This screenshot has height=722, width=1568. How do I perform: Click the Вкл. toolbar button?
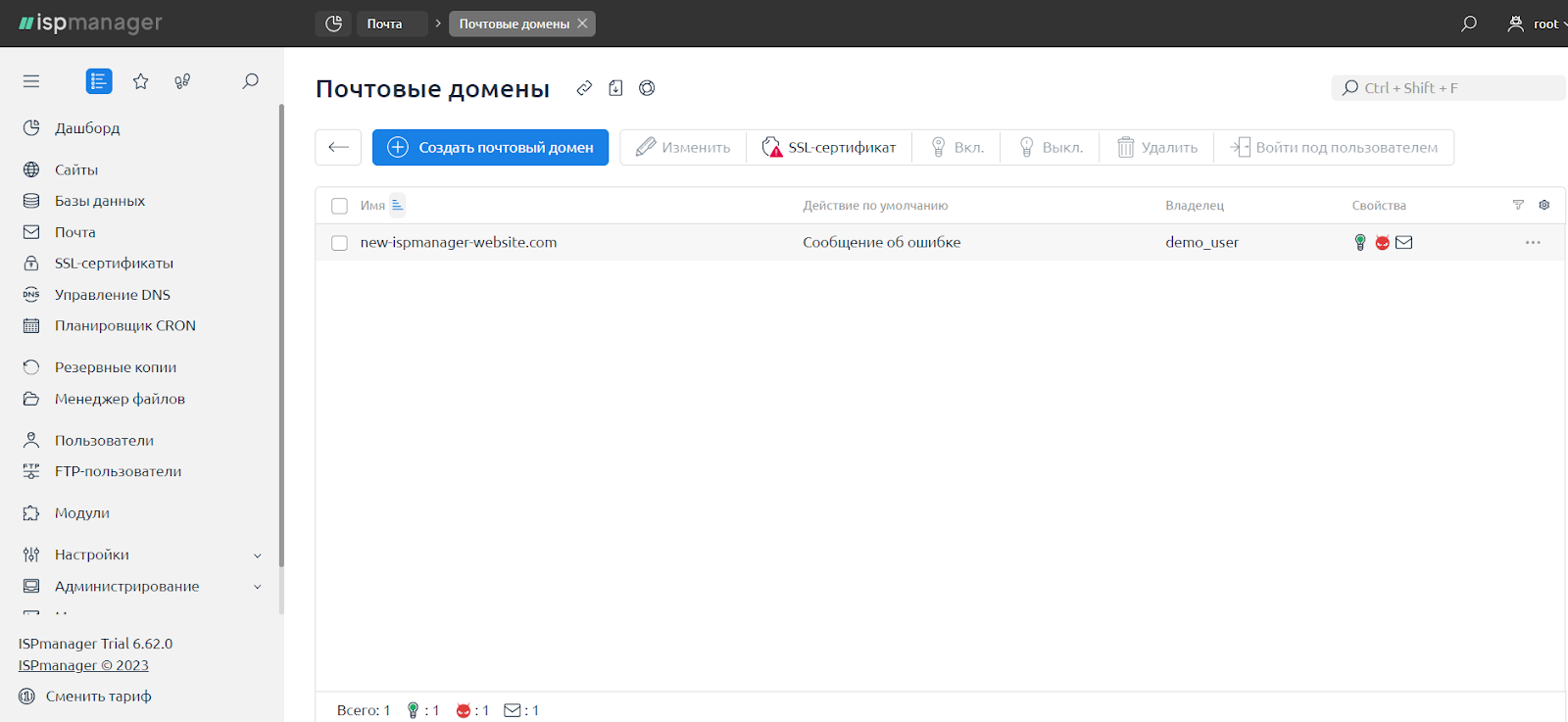click(956, 147)
